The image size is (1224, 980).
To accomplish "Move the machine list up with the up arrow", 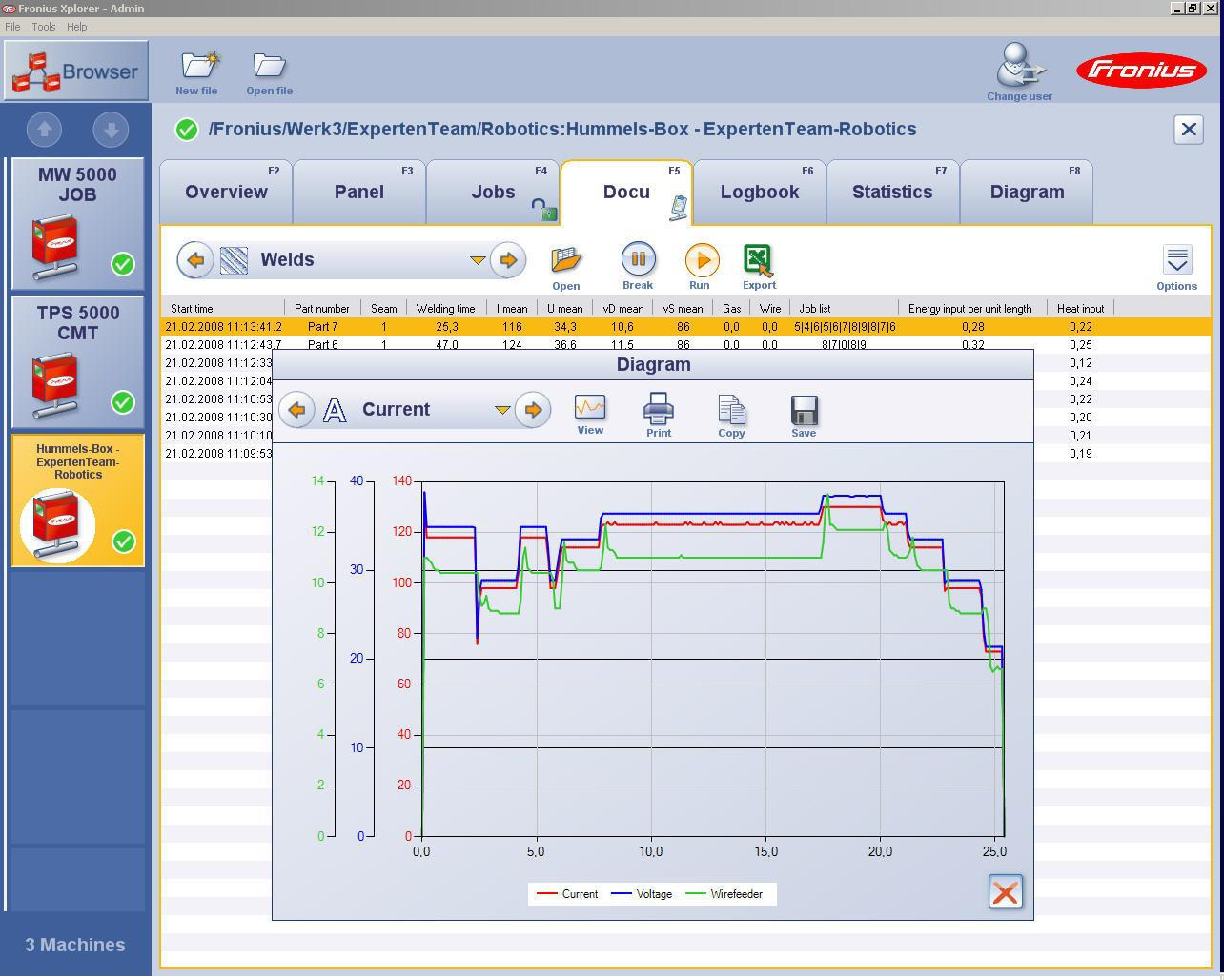I will pos(44,129).
